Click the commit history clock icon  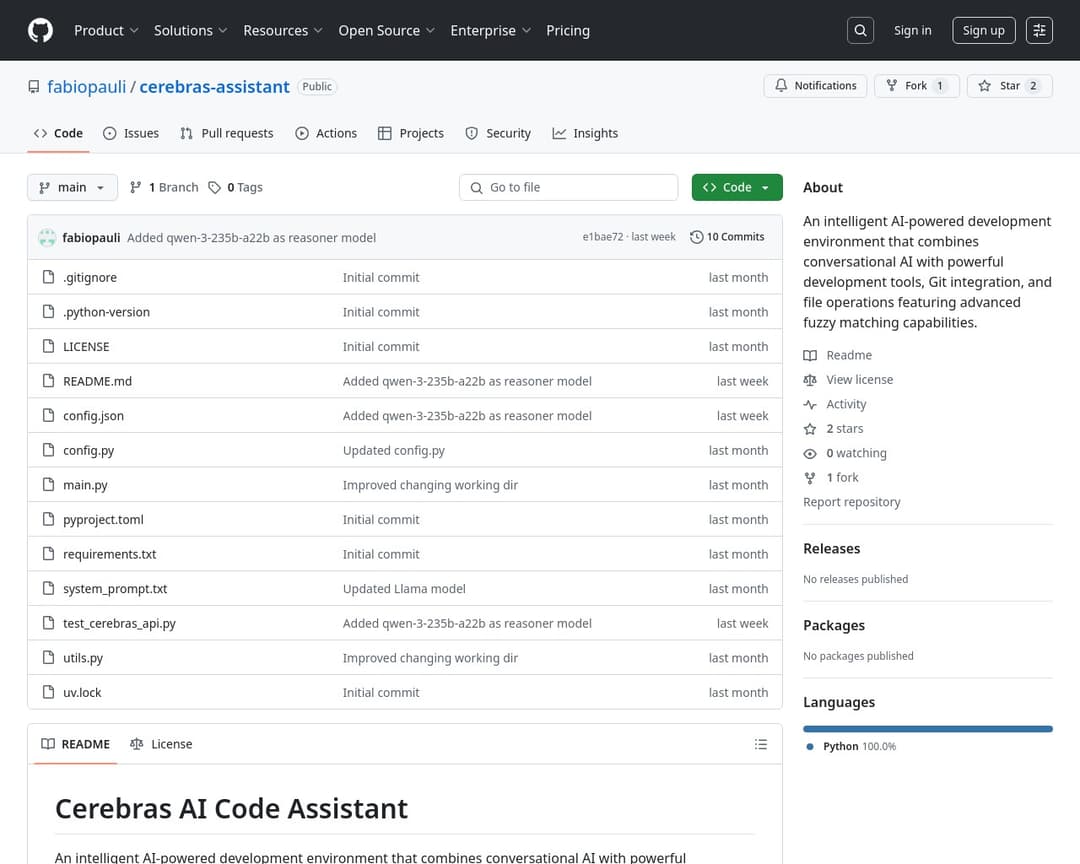pos(696,237)
